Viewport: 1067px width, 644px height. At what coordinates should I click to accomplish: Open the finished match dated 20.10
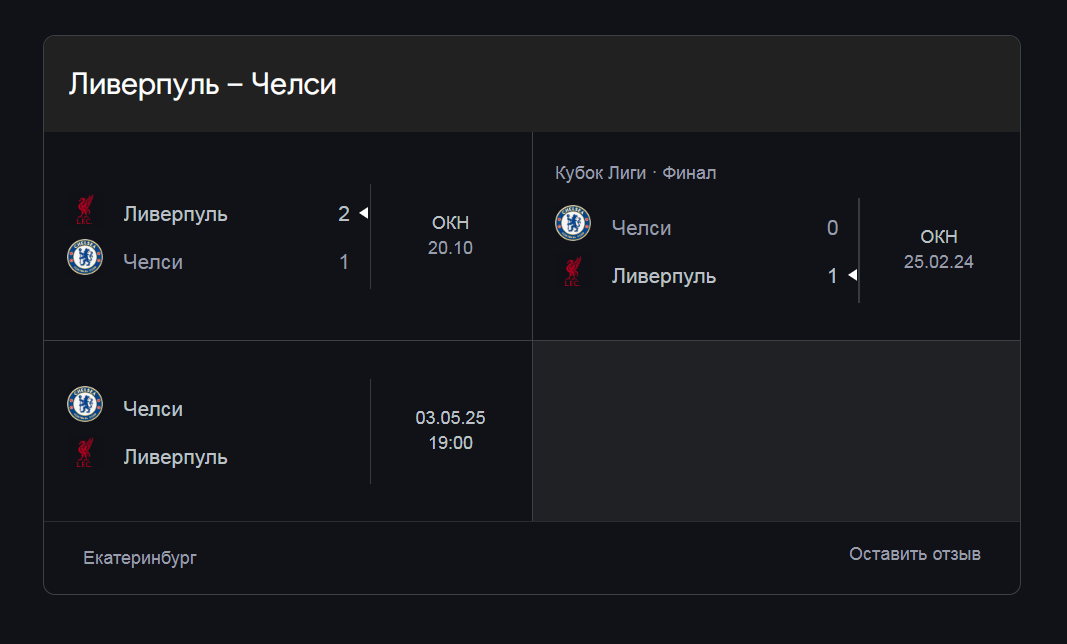450,236
